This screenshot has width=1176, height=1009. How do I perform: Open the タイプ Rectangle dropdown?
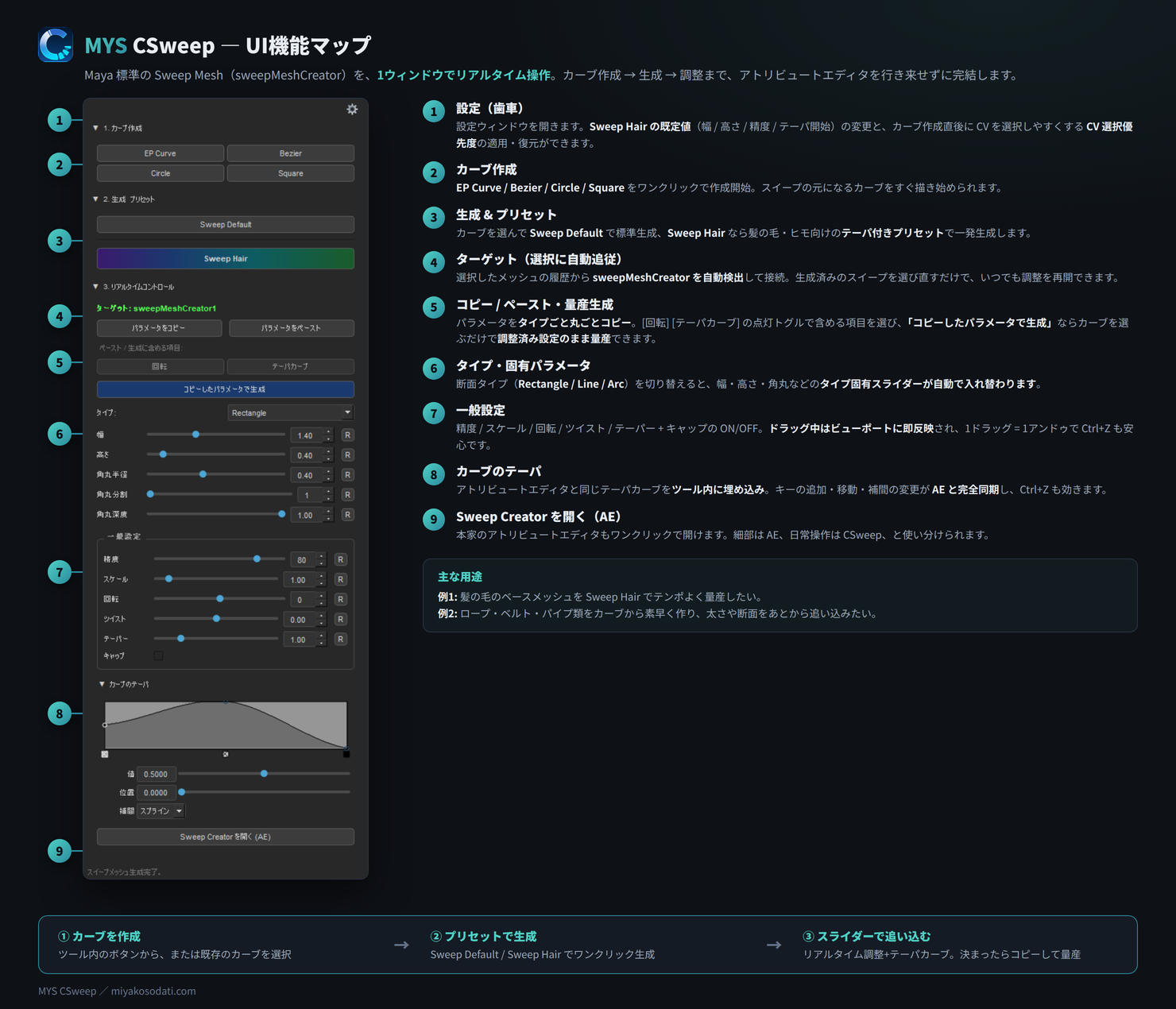pyautogui.click(x=290, y=412)
